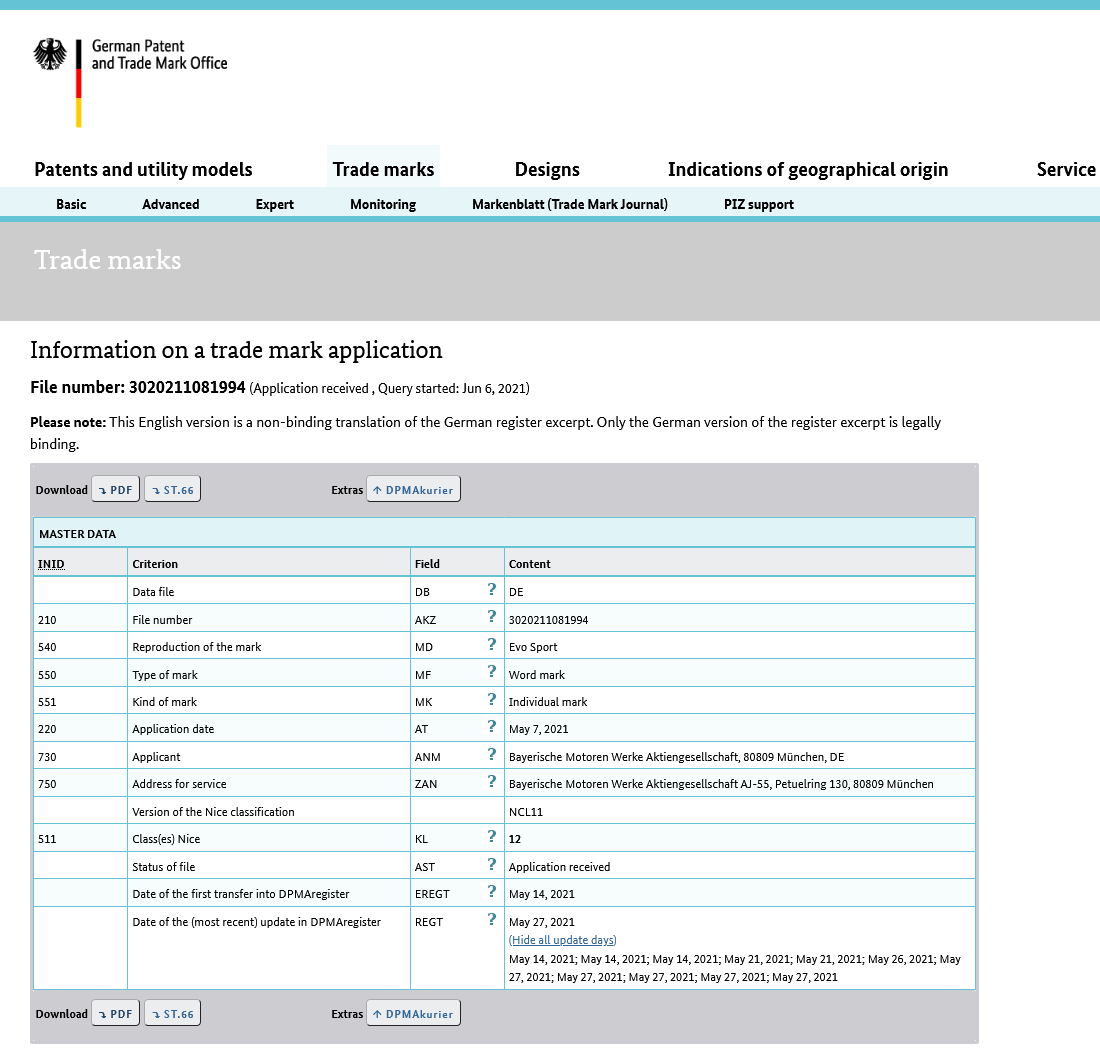The image size is (1100, 1059).
Task: Go to Patents and utility models section
Action: click(x=143, y=169)
